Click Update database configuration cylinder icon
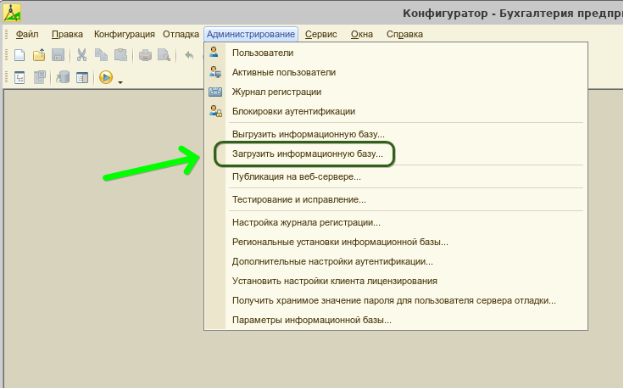Viewport: 624px width, 389px height. coord(62,77)
